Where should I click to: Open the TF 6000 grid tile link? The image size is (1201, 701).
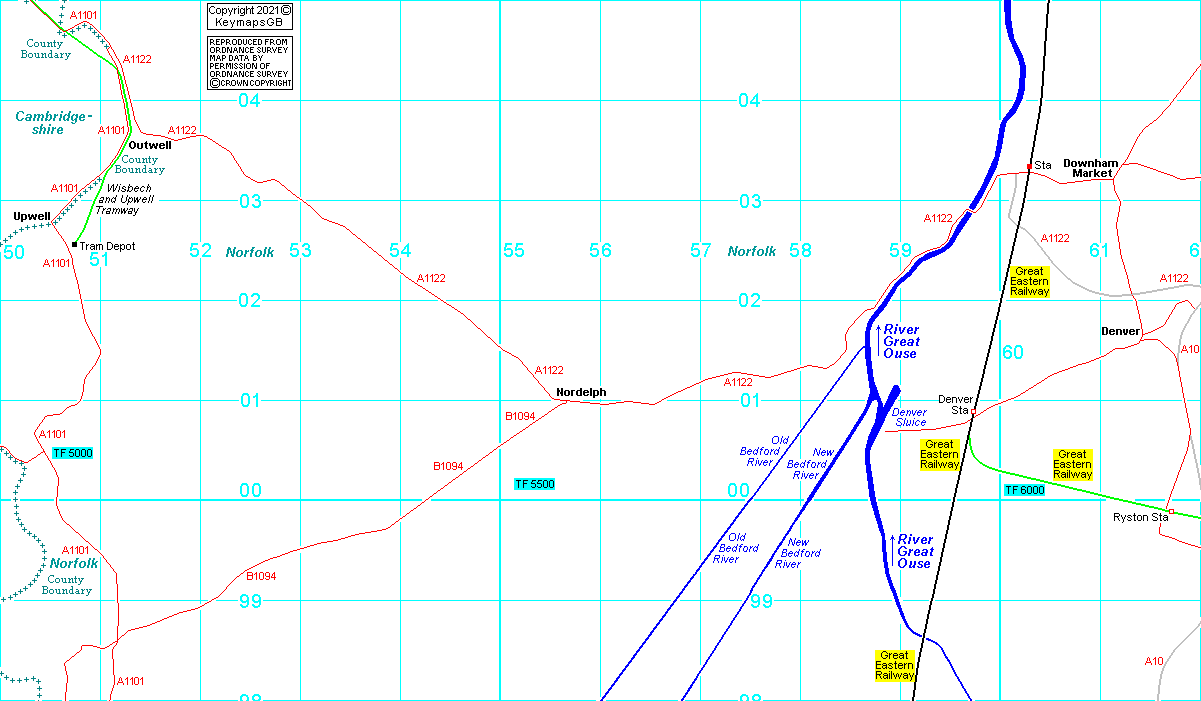pyautogui.click(x=1024, y=490)
